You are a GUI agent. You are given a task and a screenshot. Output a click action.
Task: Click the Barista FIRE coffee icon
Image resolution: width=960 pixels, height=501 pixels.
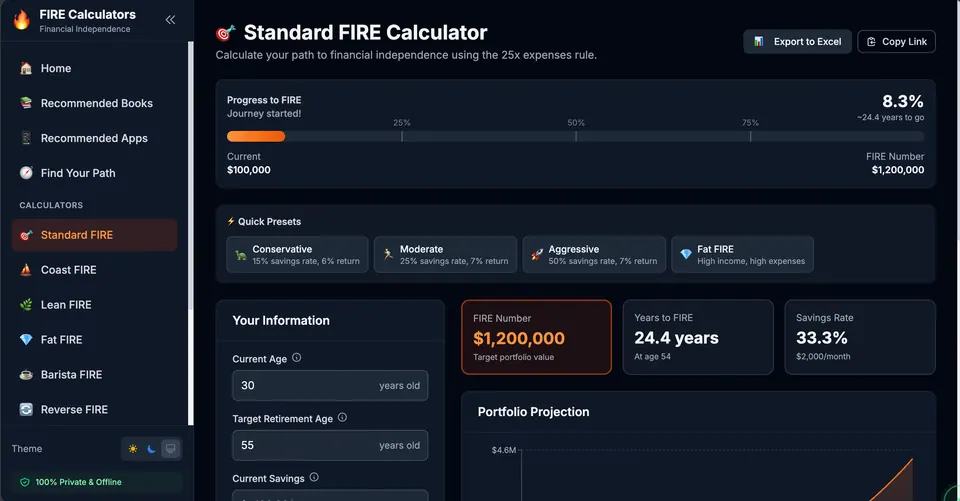(x=26, y=374)
